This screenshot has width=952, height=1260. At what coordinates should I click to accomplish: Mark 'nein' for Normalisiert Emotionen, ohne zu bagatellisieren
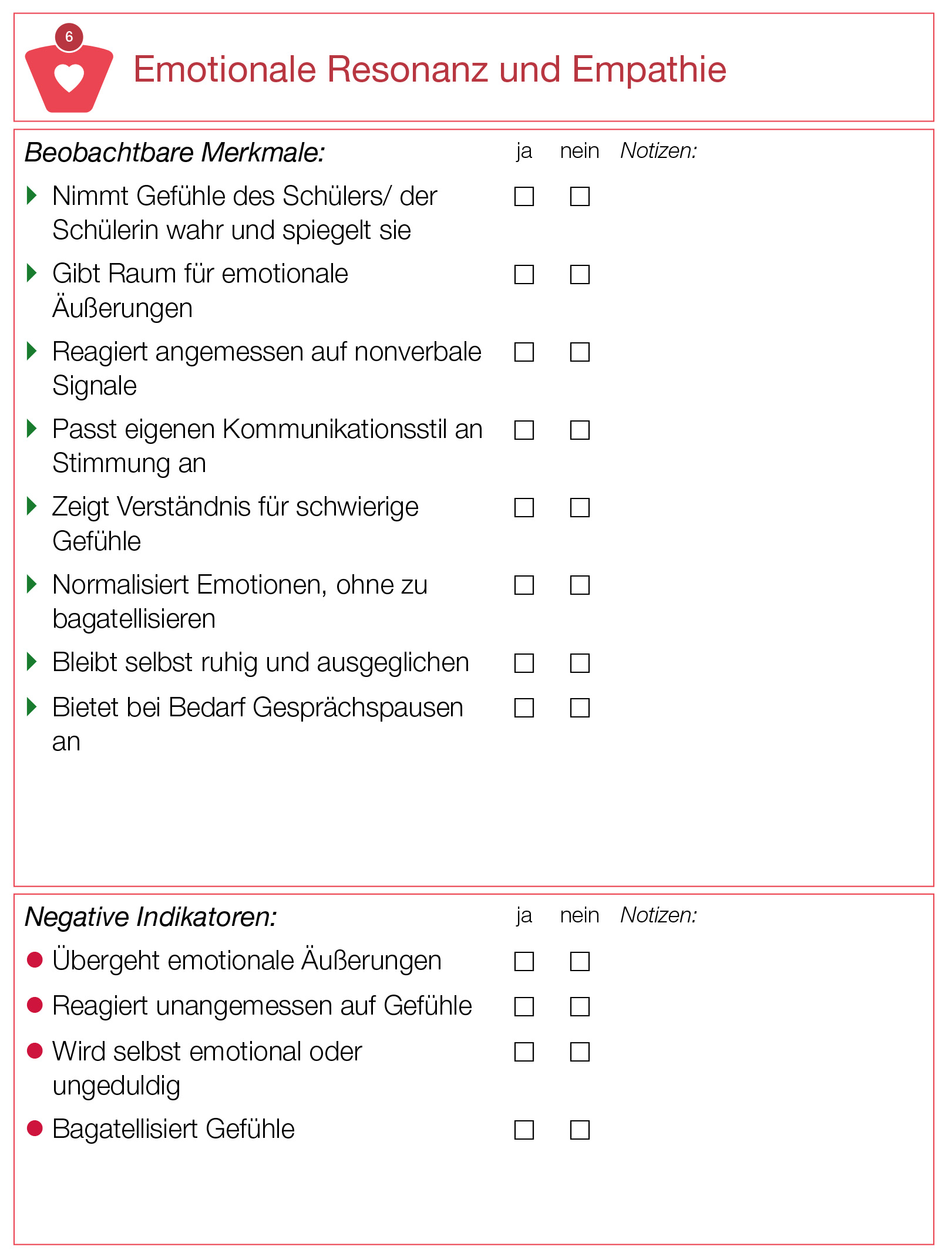tap(580, 585)
